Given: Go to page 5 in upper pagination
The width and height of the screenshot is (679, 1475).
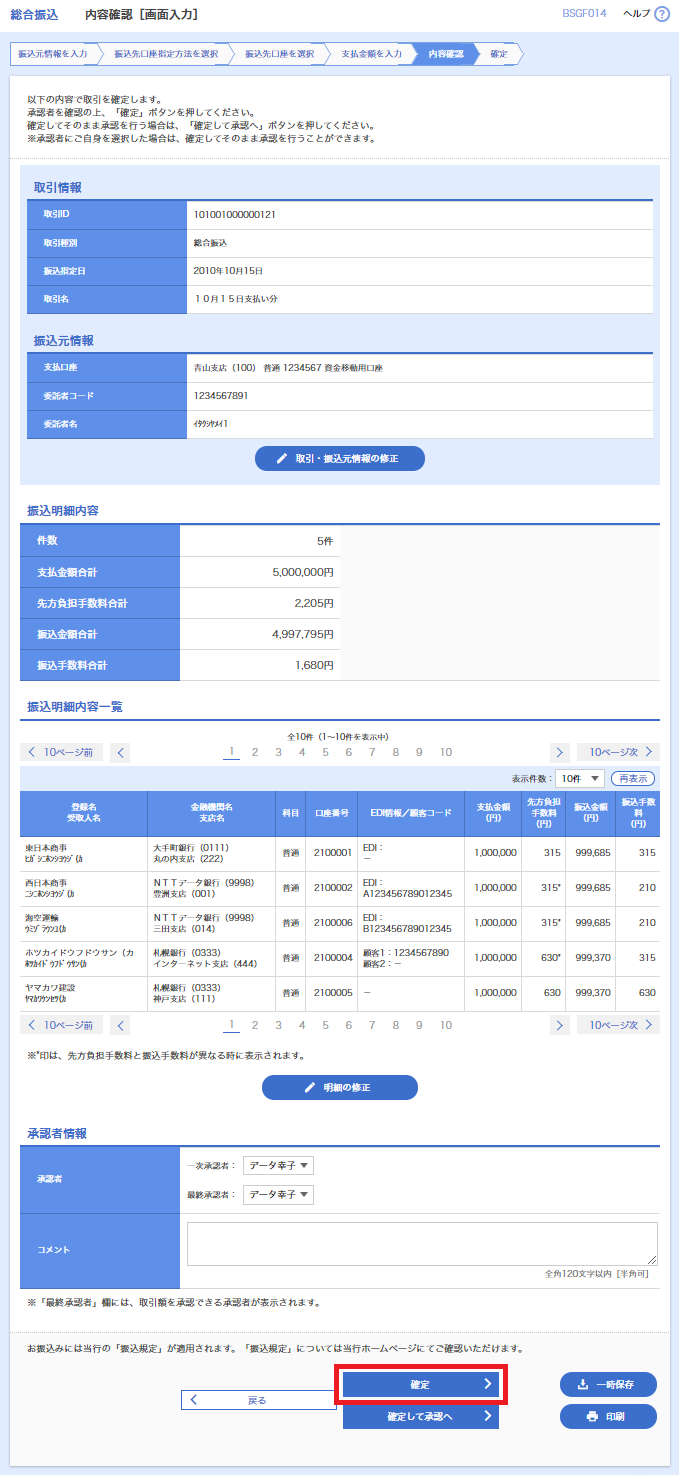Looking at the screenshot, I should click(325, 753).
